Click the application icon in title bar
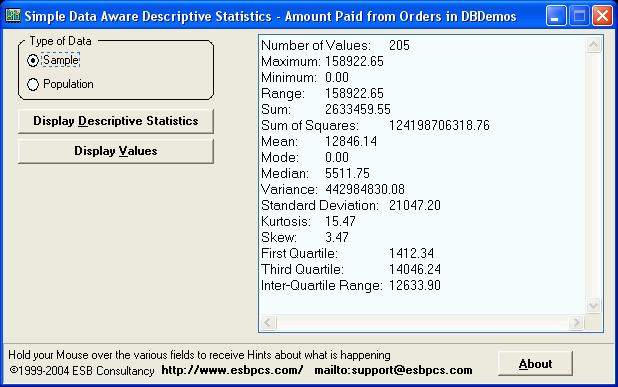Viewport: 618px width, 387px height. [13, 16]
